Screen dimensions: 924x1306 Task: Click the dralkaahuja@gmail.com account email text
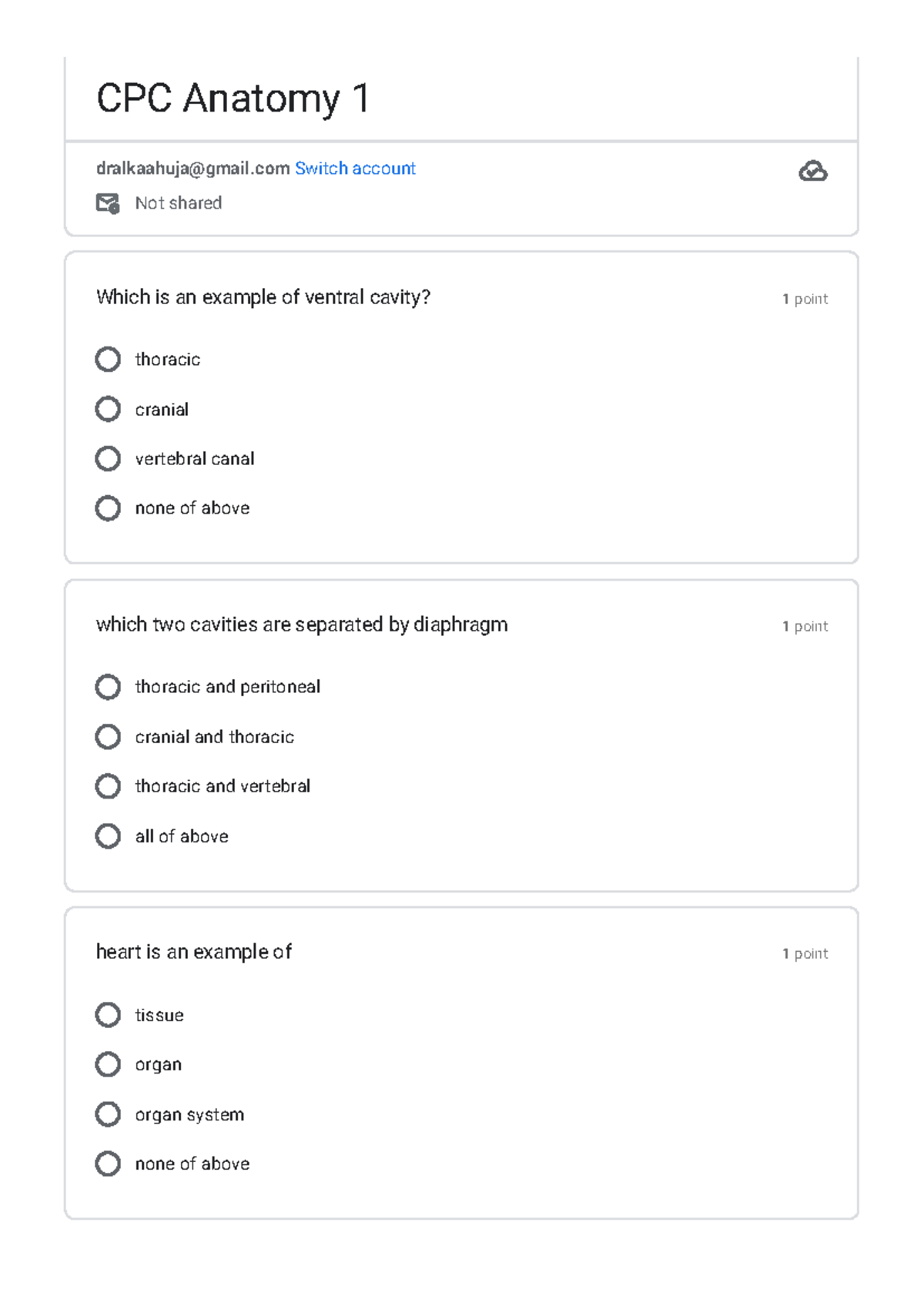[192, 169]
